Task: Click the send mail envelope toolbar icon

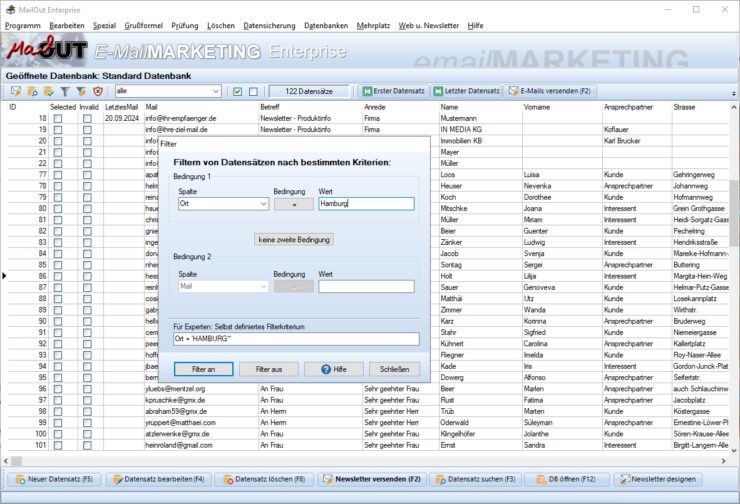Action: 16,91
